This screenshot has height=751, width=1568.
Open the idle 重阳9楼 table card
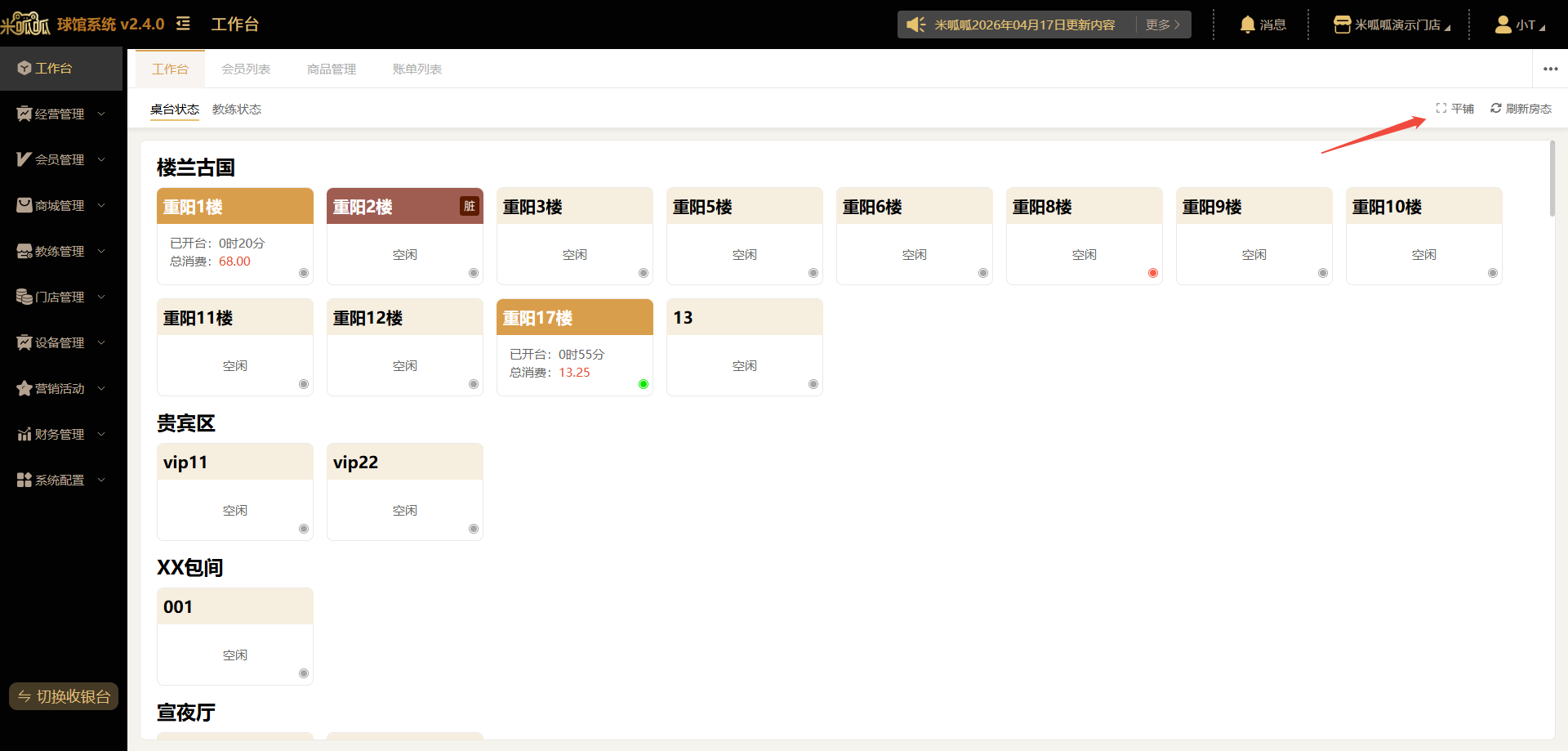pos(1254,236)
